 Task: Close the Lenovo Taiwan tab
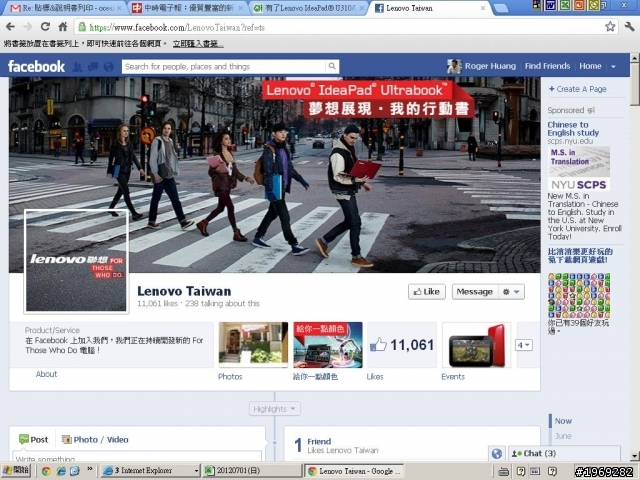(x=483, y=8)
